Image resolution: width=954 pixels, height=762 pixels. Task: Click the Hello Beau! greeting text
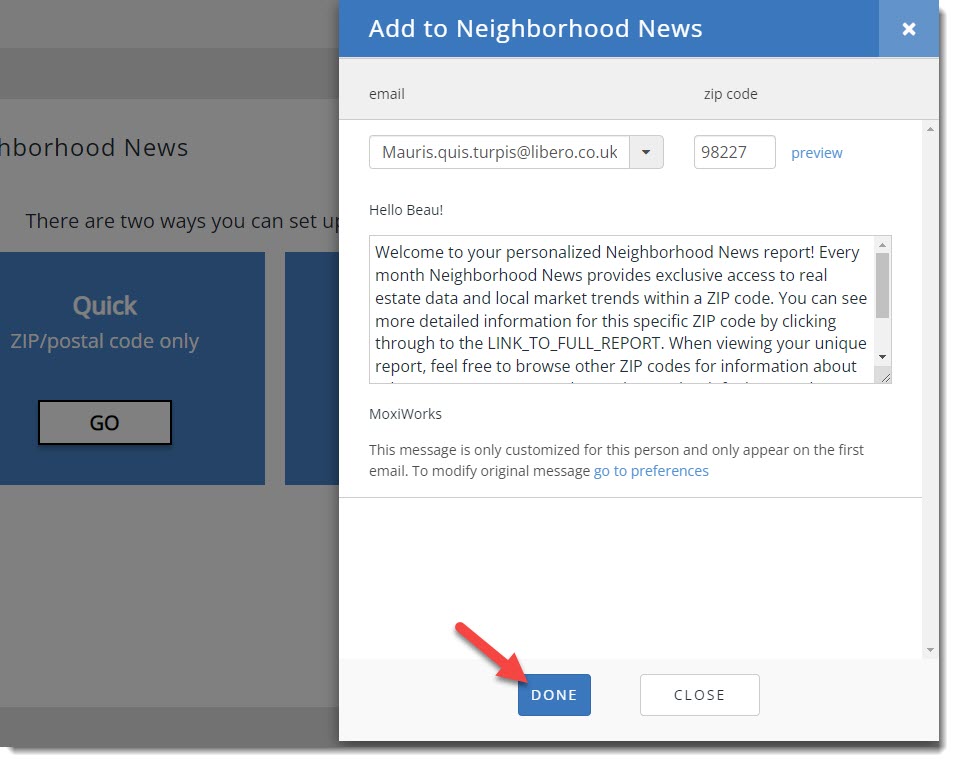point(405,210)
